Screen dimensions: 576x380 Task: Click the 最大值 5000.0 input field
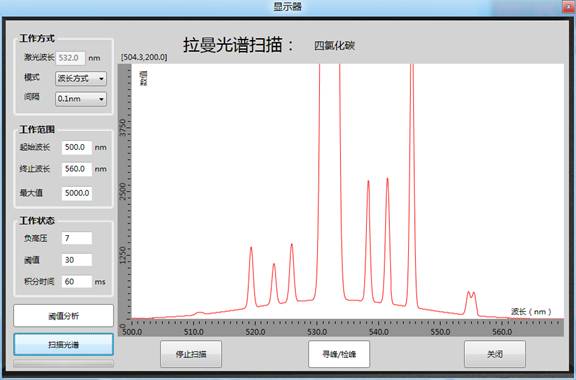(76, 193)
